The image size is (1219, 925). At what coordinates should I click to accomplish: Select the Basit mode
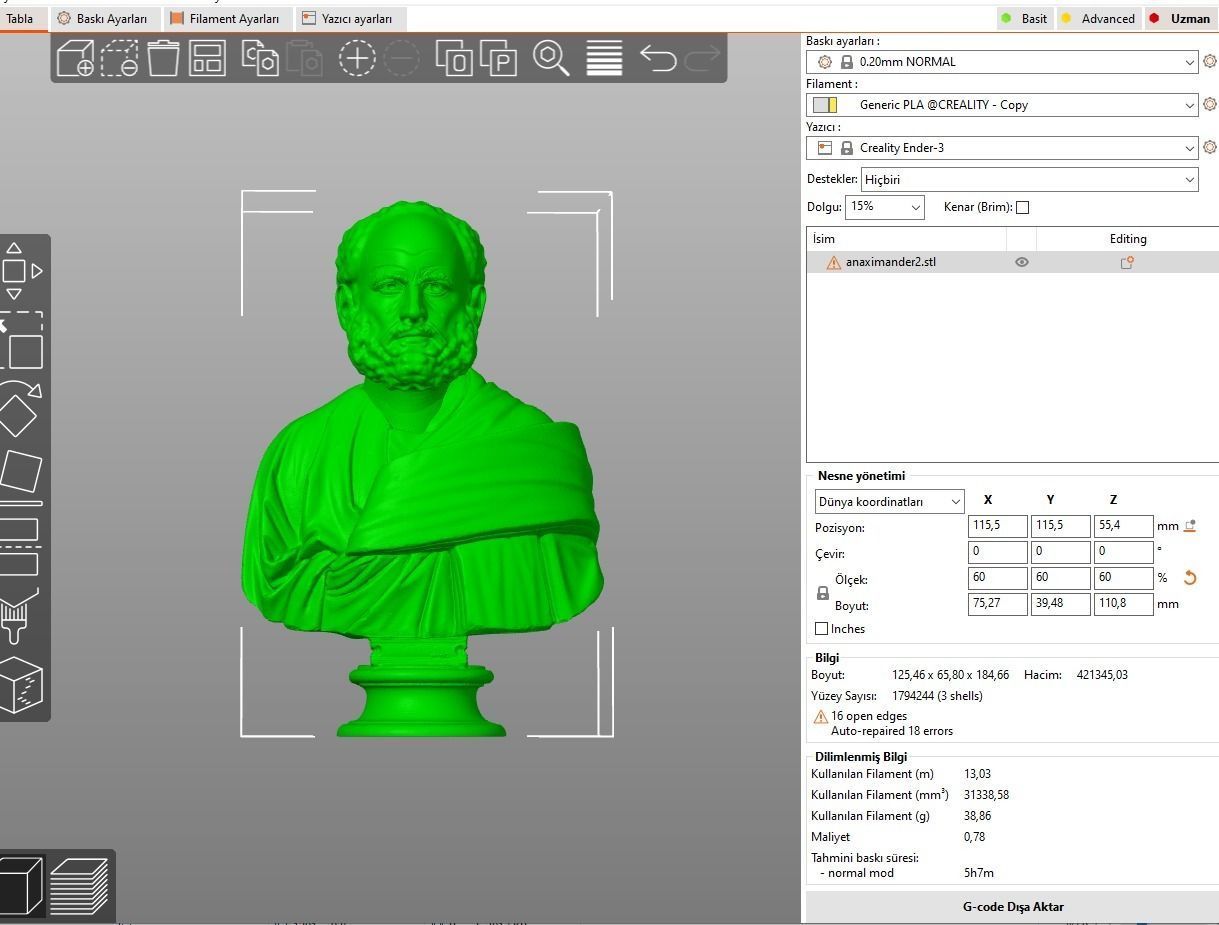(1024, 18)
